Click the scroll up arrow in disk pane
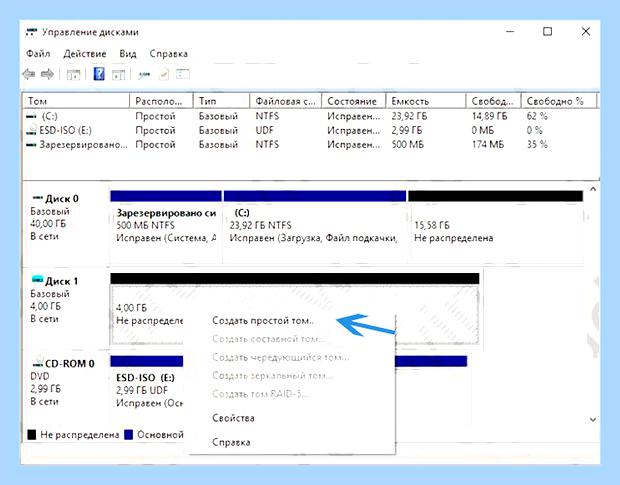 click(593, 189)
